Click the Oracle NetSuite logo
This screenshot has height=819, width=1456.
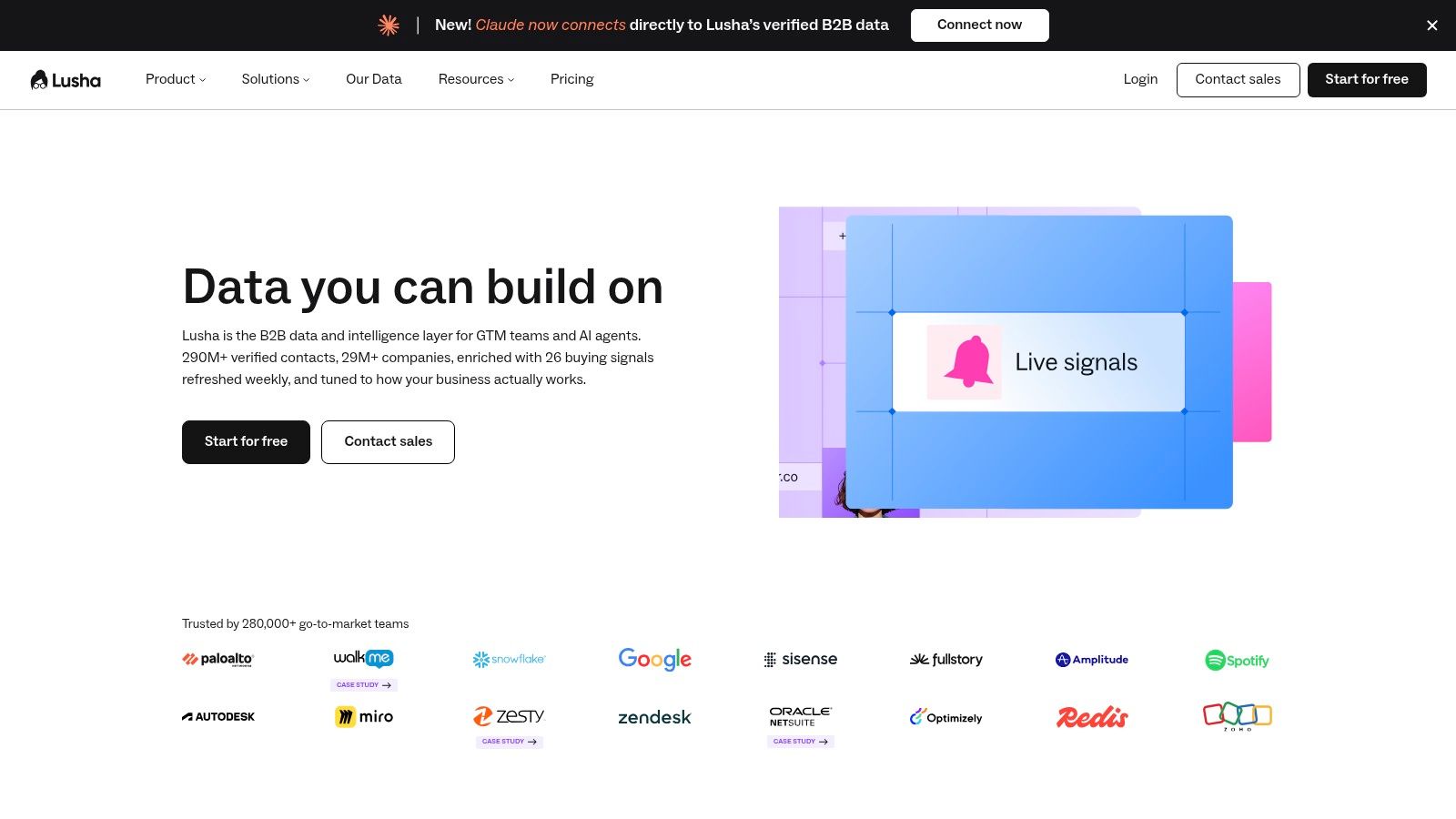pyautogui.click(x=801, y=716)
